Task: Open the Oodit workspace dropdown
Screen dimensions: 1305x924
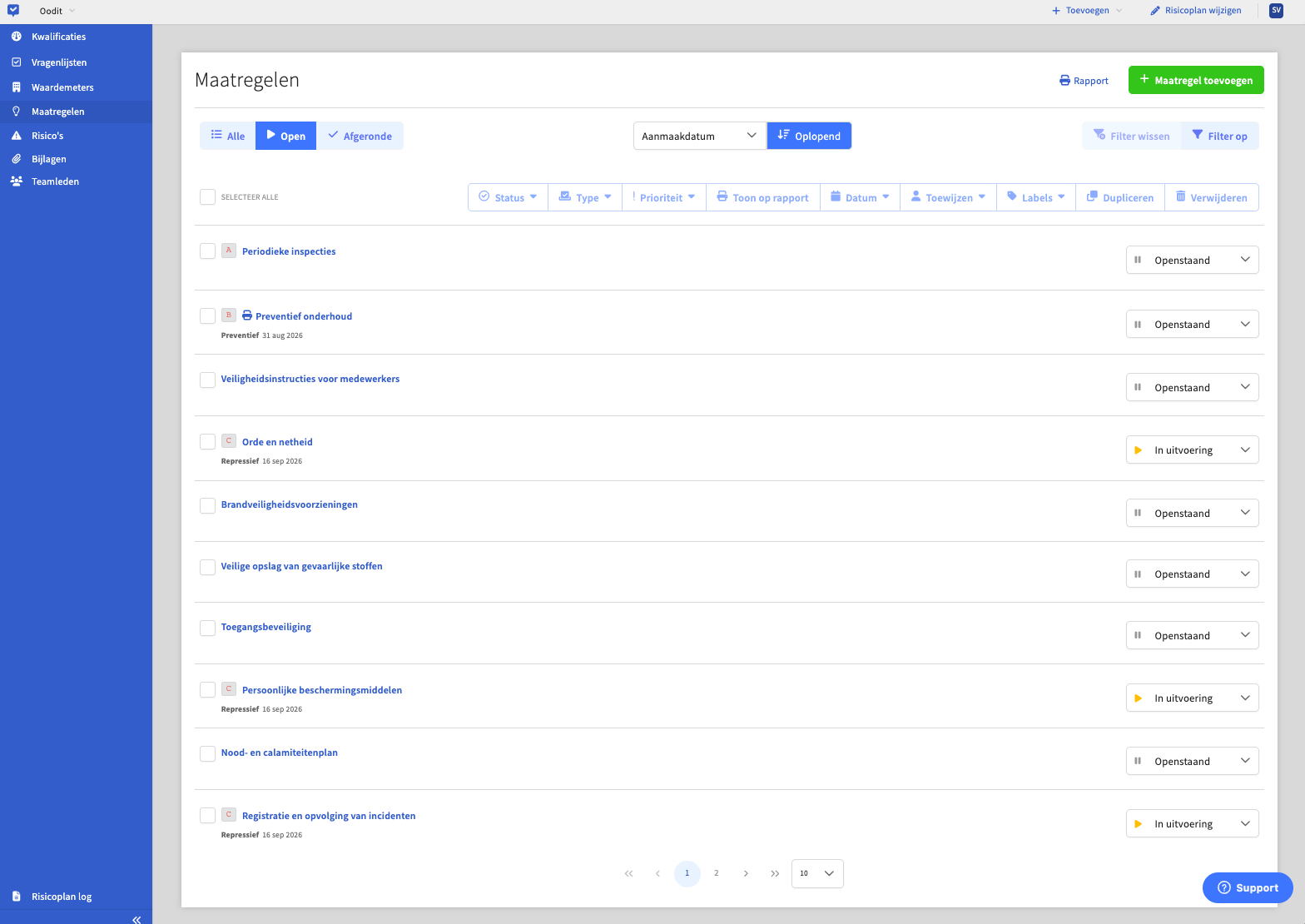Action: pos(57,11)
